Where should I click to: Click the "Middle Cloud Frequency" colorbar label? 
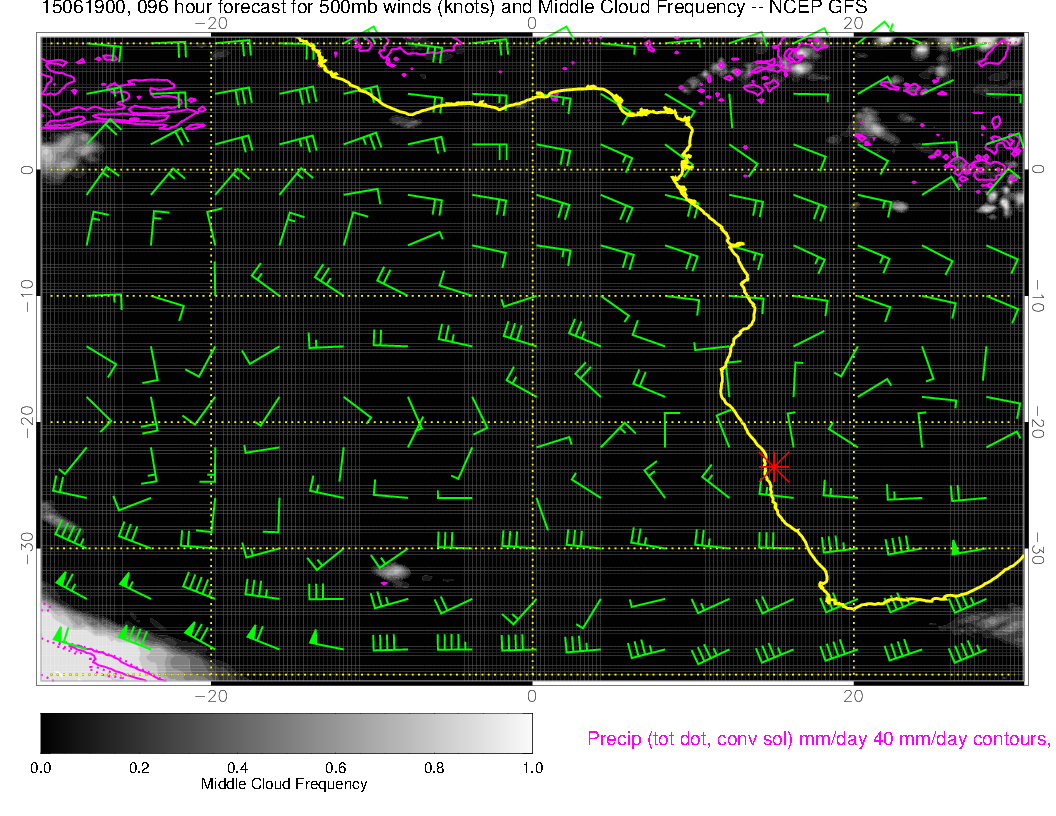tap(284, 784)
